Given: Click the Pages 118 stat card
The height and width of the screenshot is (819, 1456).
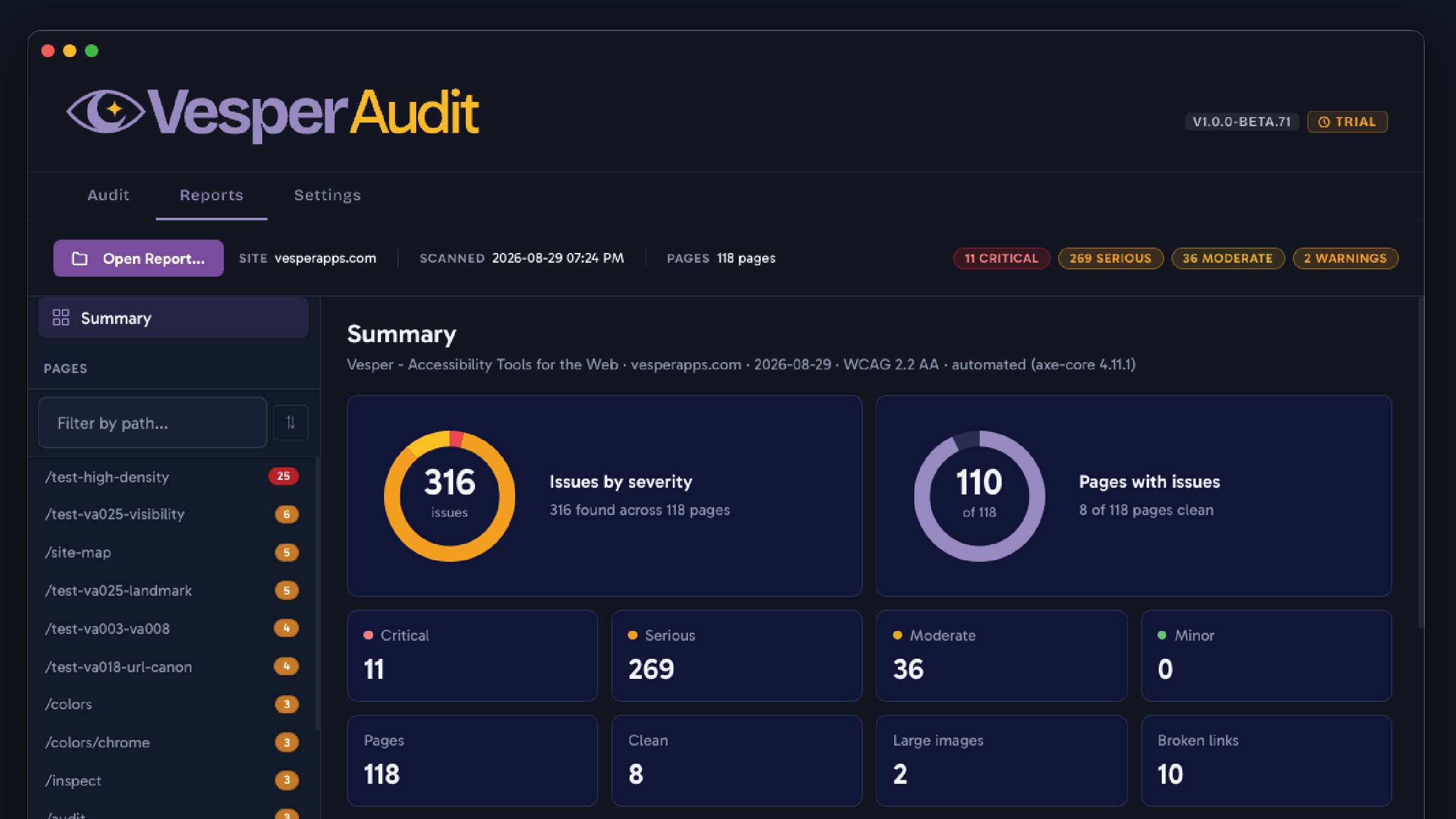Looking at the screenshot, I should coord(472,761).
